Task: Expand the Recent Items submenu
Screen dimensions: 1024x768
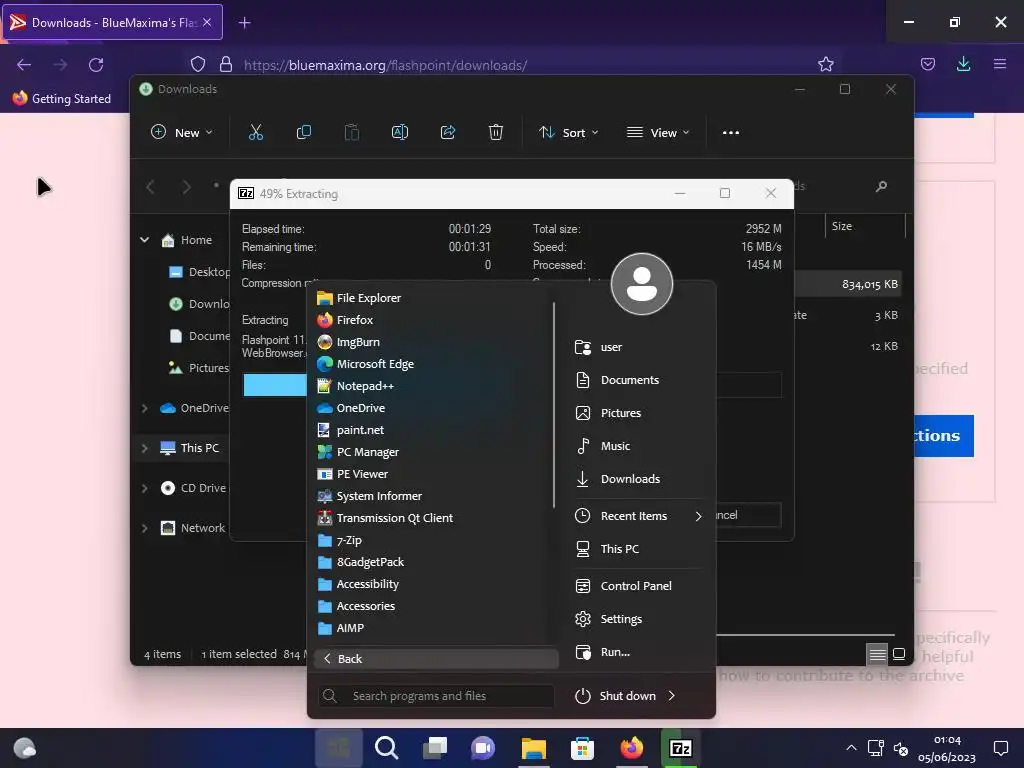Action: [x=639, y=516]
